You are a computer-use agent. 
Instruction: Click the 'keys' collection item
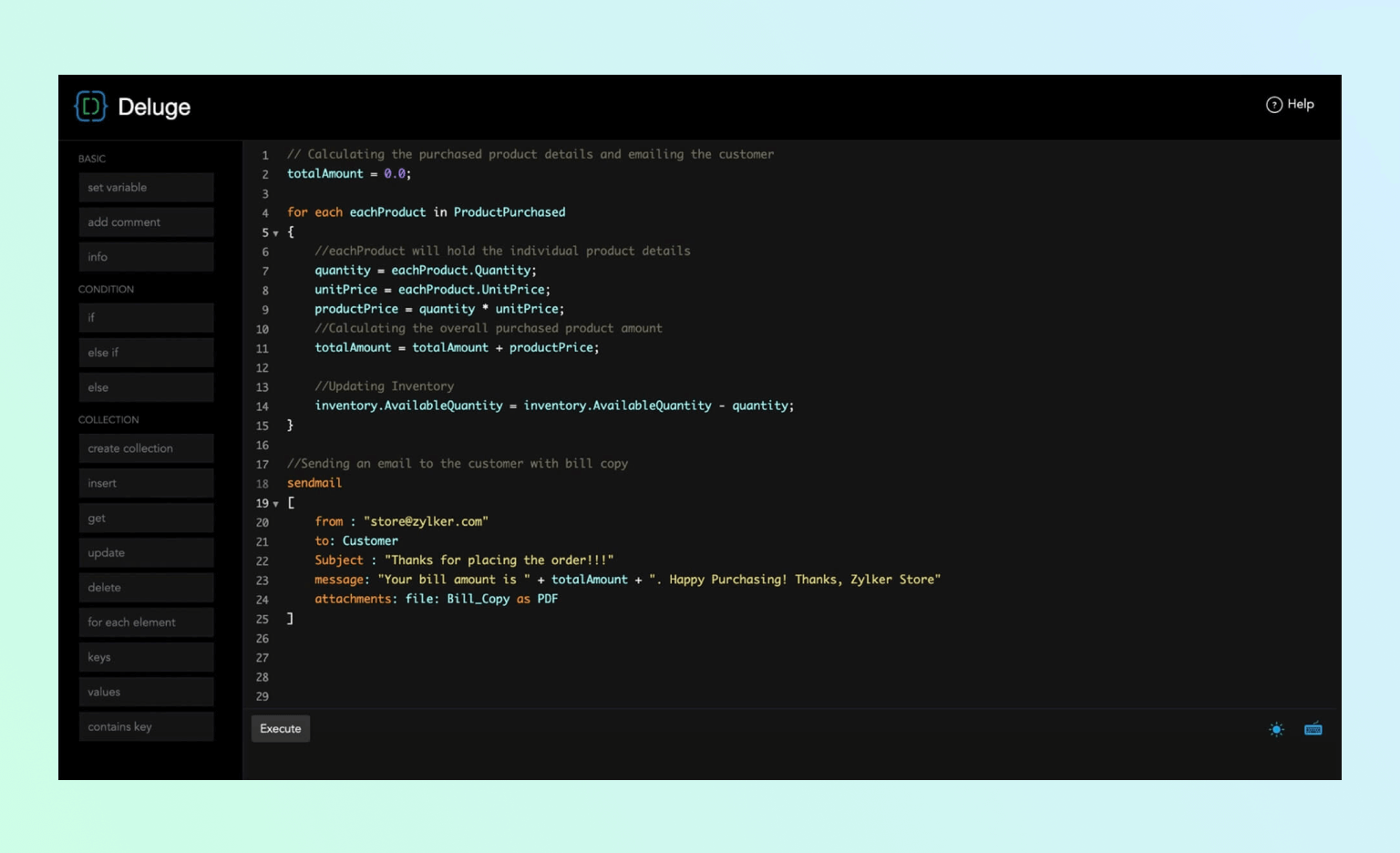tap(146, 657)
